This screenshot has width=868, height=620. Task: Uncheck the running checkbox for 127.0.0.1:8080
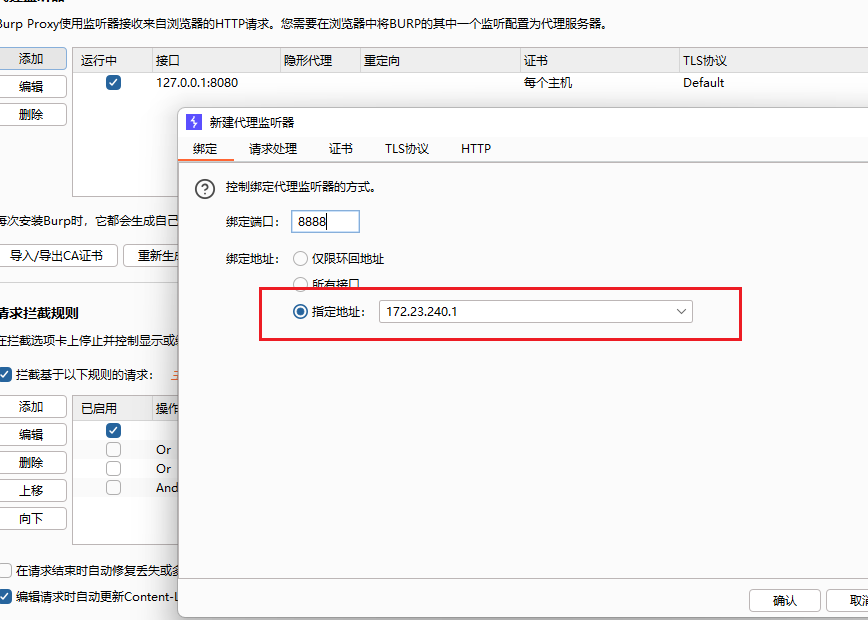click(x=113, y=83)
